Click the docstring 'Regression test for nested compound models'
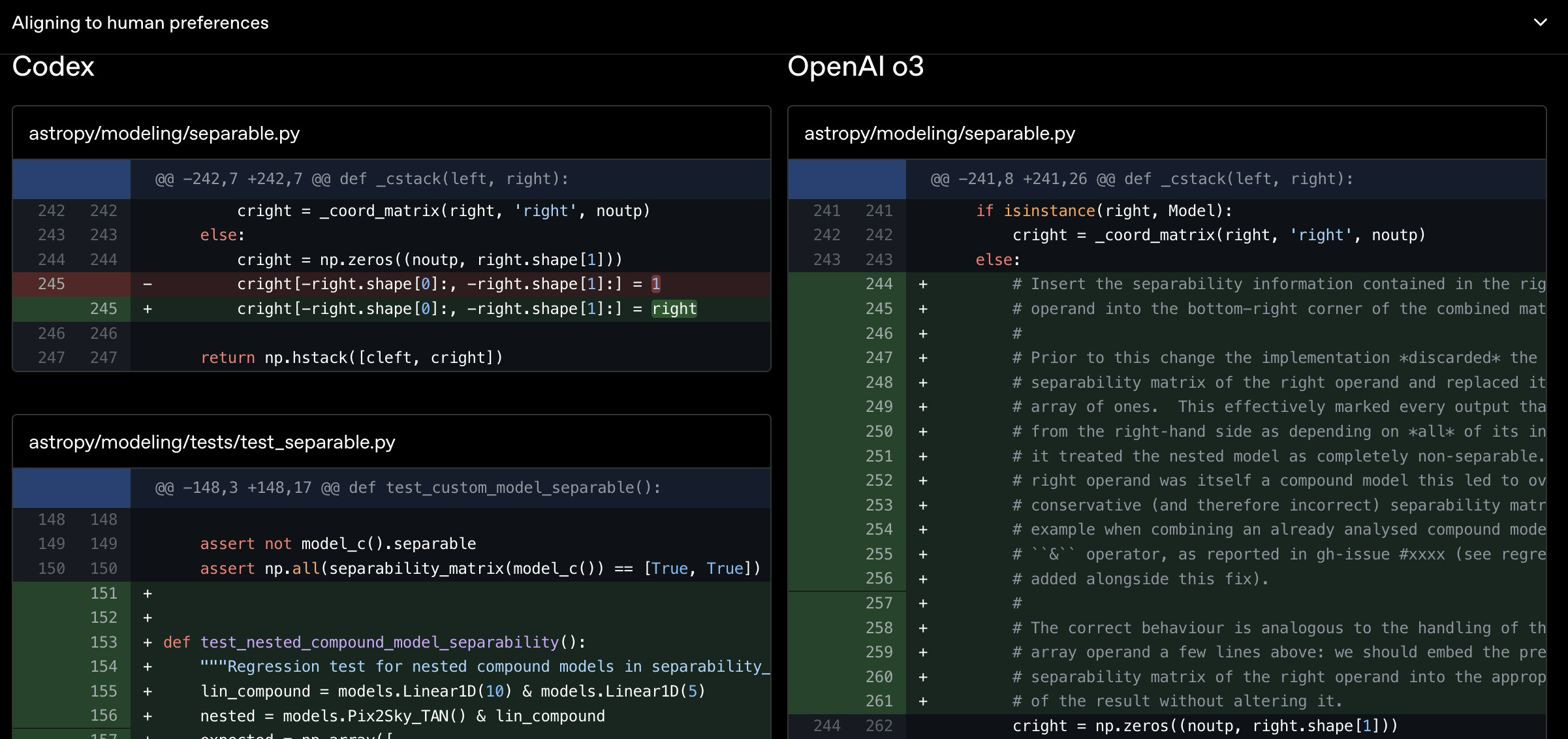1568x739 pixels. 485,667
